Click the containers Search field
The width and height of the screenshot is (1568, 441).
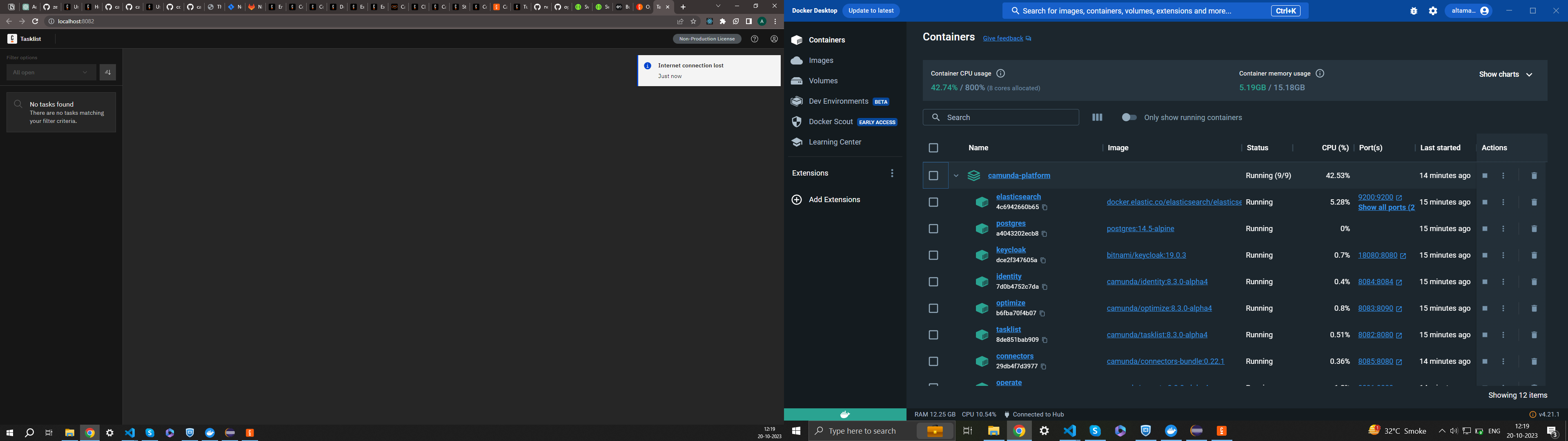tap(1001, 118)
